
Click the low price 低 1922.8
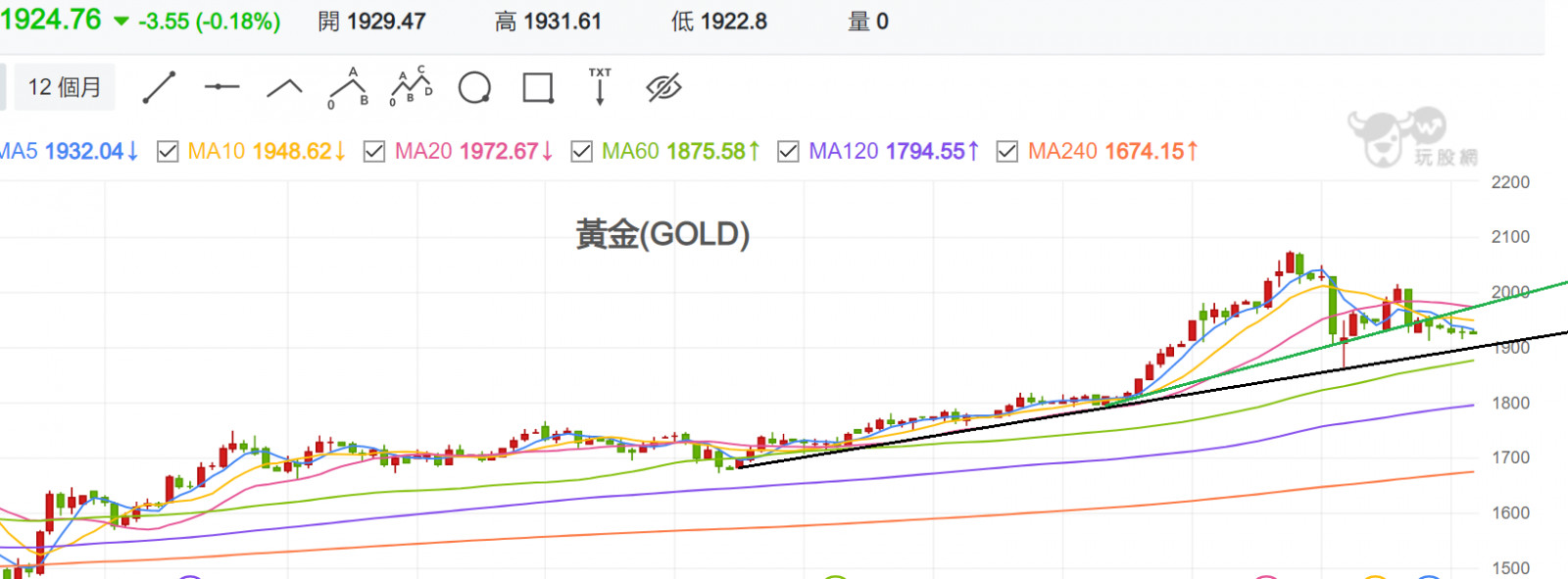(x=719, y=22)
